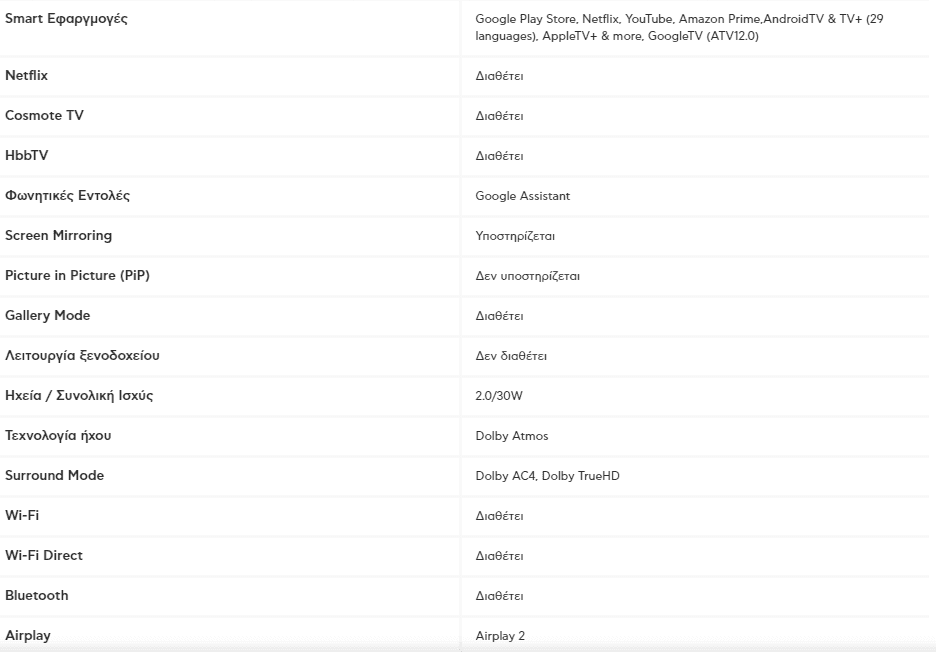Click the Δεν διαθέτει value
The height and width of the screenshot is (652, 936).
coord(511,356)
